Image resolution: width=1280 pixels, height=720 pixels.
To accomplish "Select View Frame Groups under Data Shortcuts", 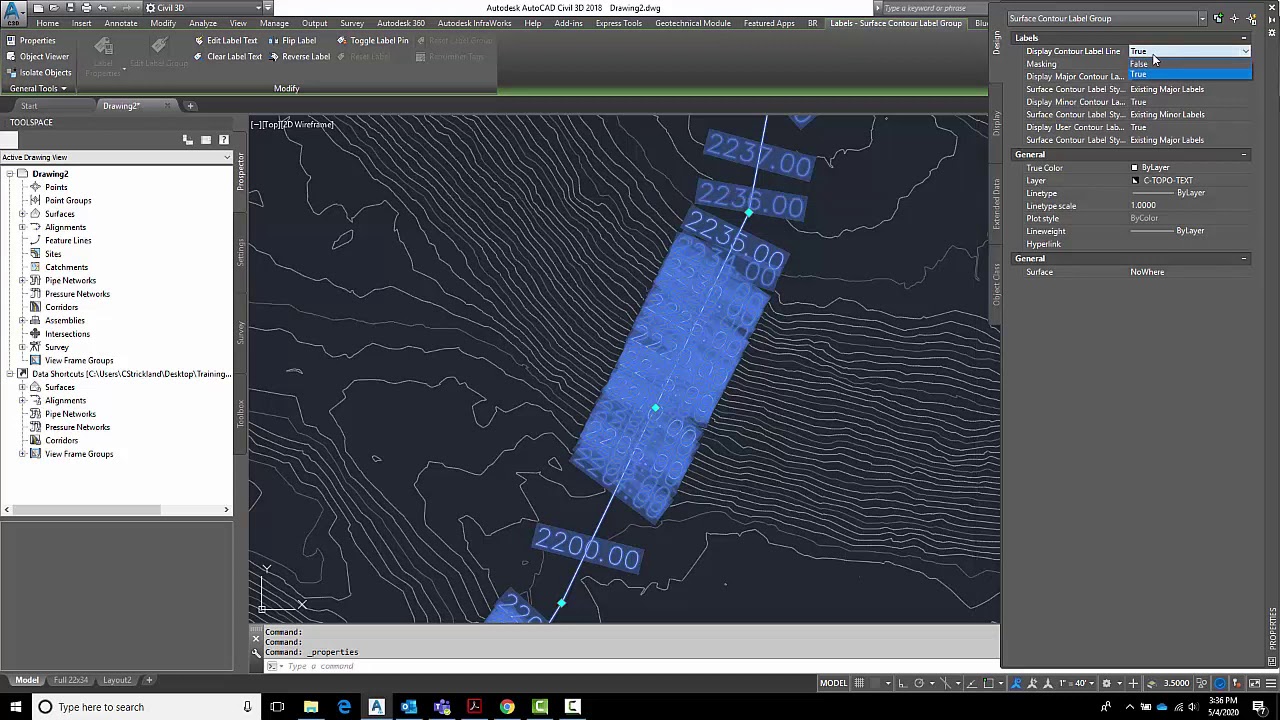I will pyautogui.click(x=79, y=454).
